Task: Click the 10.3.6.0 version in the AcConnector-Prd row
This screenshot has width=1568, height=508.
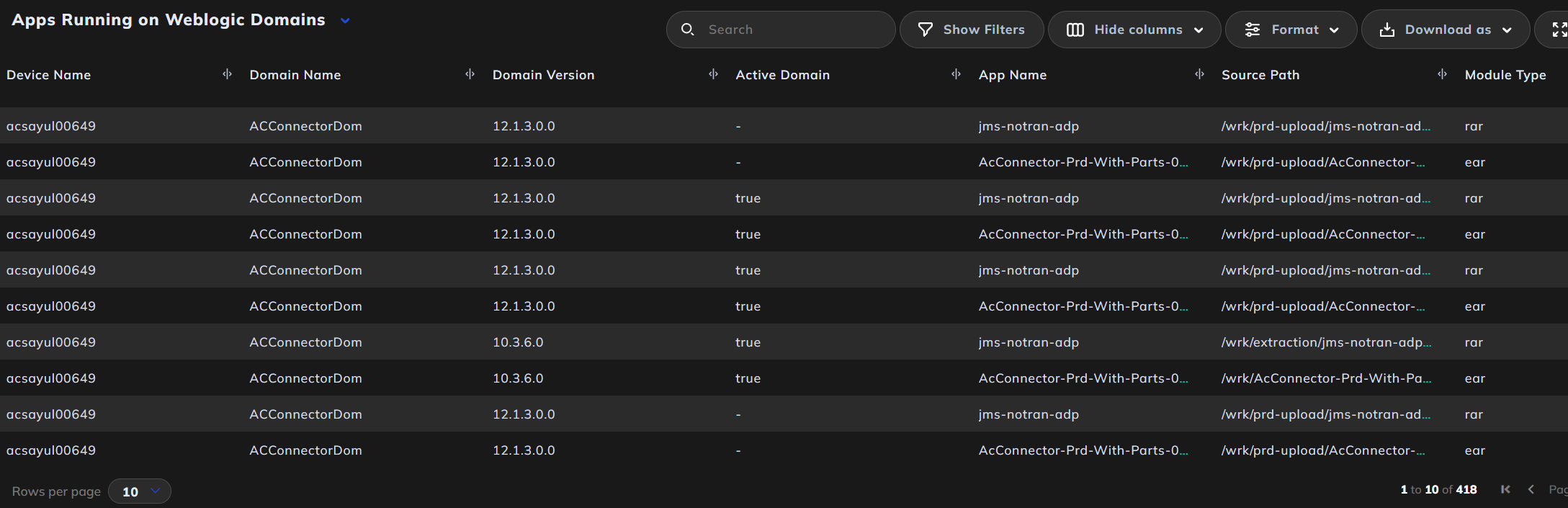Action: pos(518,378)
